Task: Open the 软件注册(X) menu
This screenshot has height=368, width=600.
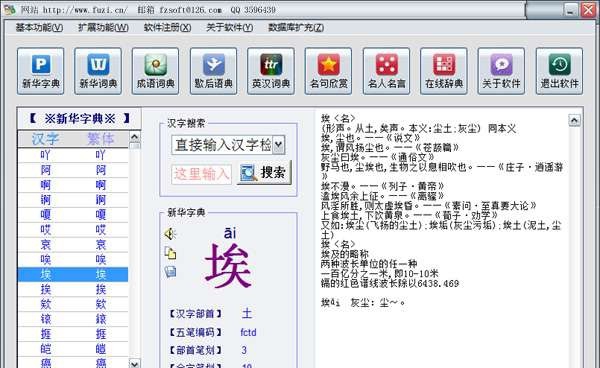Action: click(x=167, y=28)
